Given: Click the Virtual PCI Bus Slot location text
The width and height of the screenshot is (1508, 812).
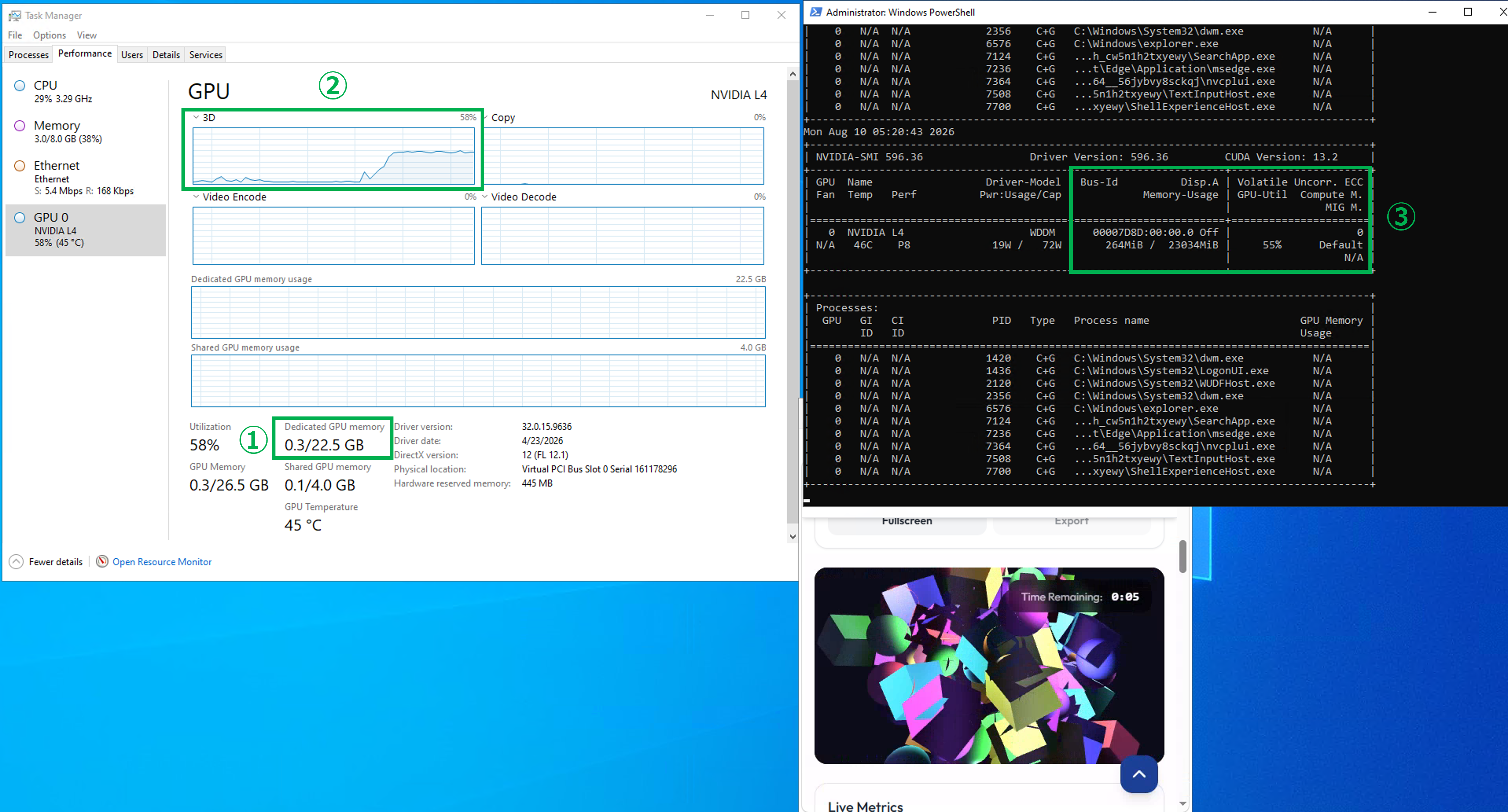Looking at the screenshot, I should pos(599,469).
